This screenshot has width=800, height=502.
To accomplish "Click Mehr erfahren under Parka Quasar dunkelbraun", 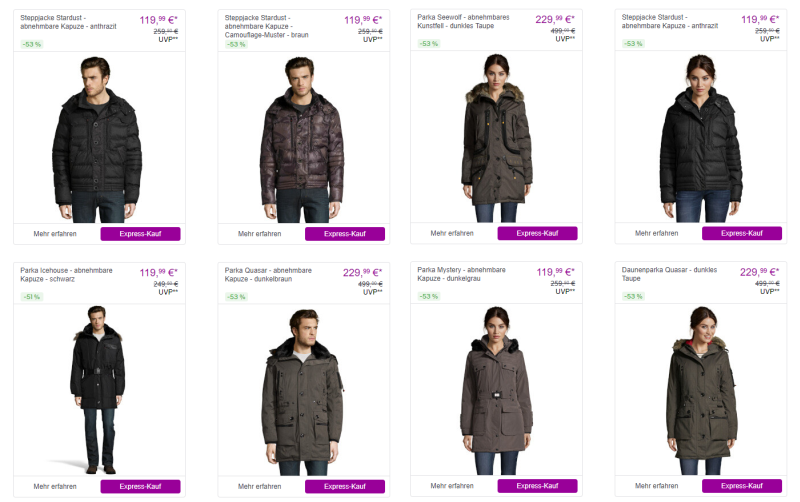I will pyautogui.click(x=260, y=486).
